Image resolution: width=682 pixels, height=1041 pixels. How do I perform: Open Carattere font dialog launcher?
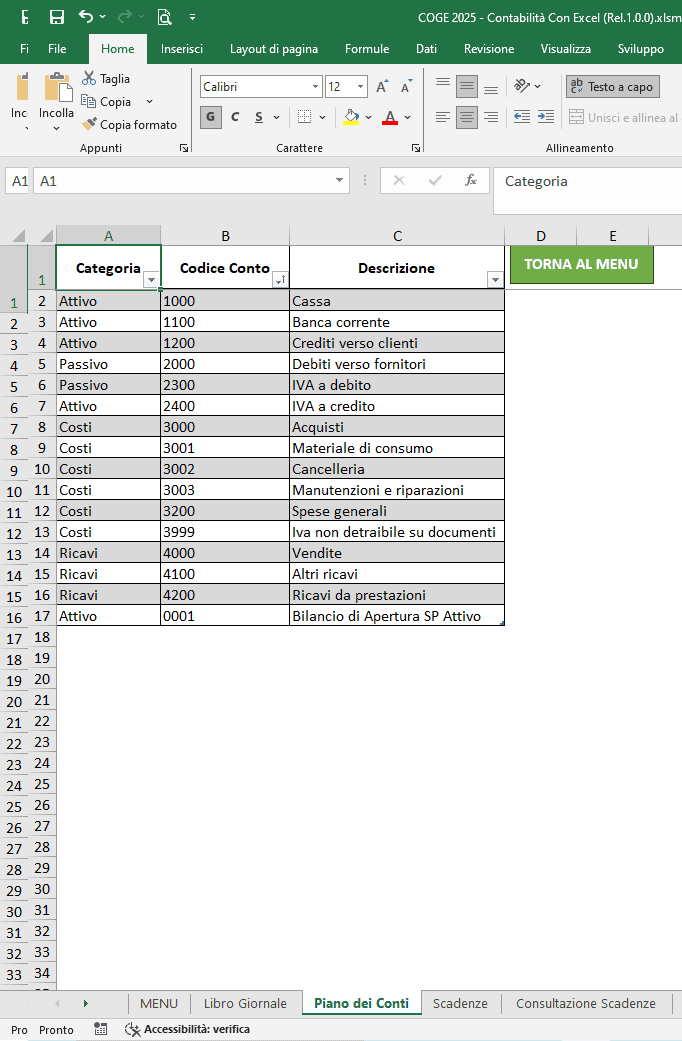coord(416,149)
